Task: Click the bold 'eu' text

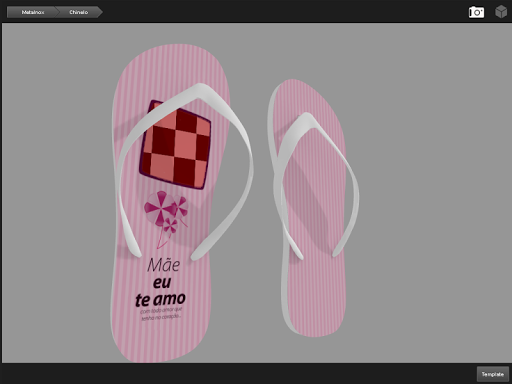Action: pyautogui.click(x=162, y=283)
